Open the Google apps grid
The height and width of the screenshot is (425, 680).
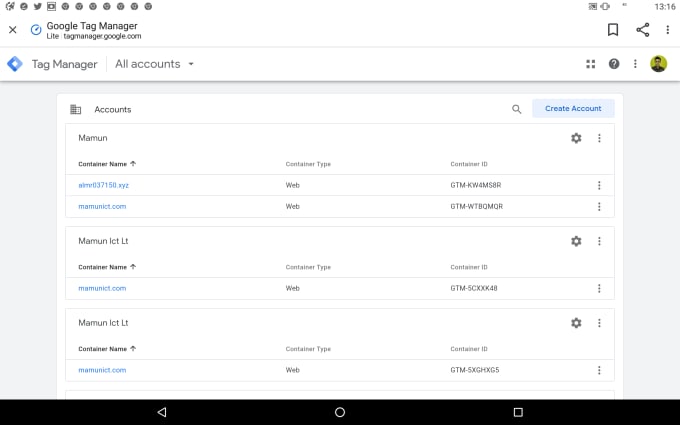coord(591,64)
